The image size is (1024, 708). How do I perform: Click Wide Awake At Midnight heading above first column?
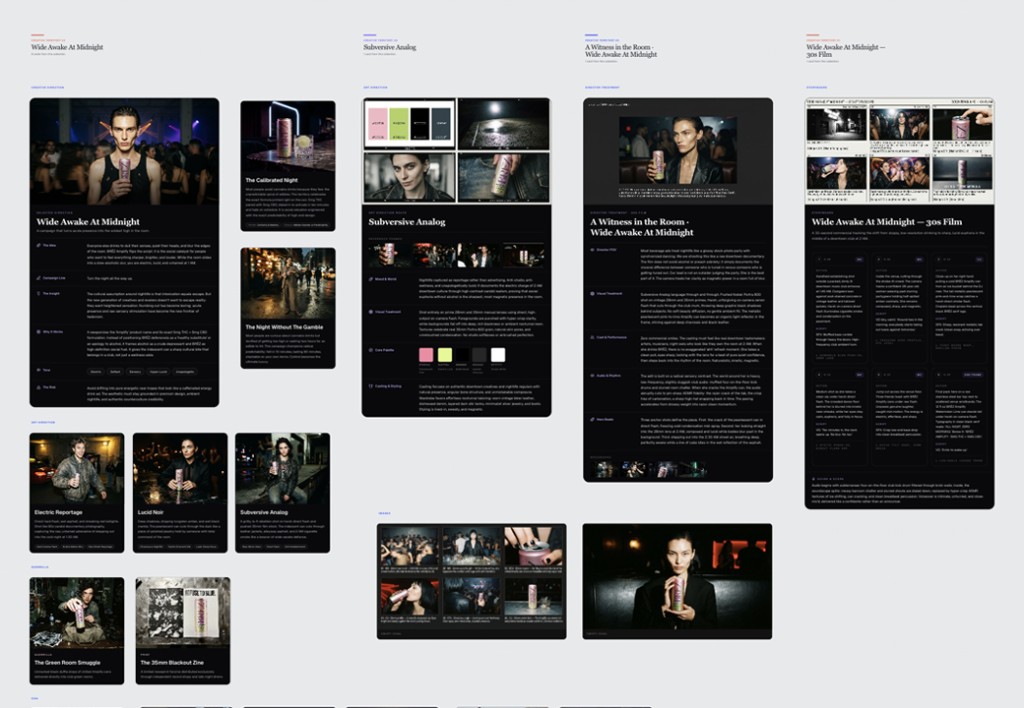click(67, 47)
